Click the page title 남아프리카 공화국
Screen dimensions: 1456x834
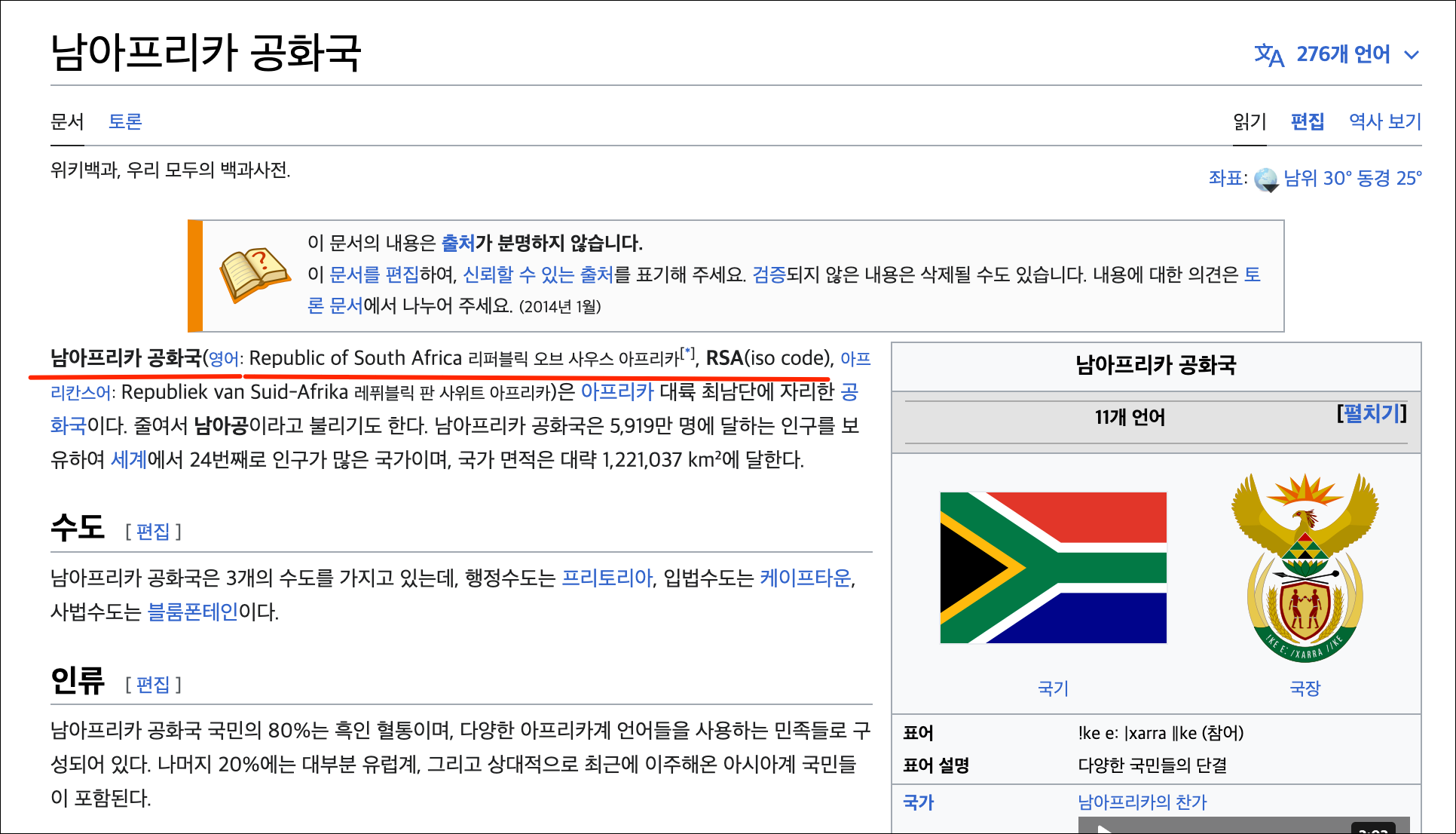(x=206, y=53)
